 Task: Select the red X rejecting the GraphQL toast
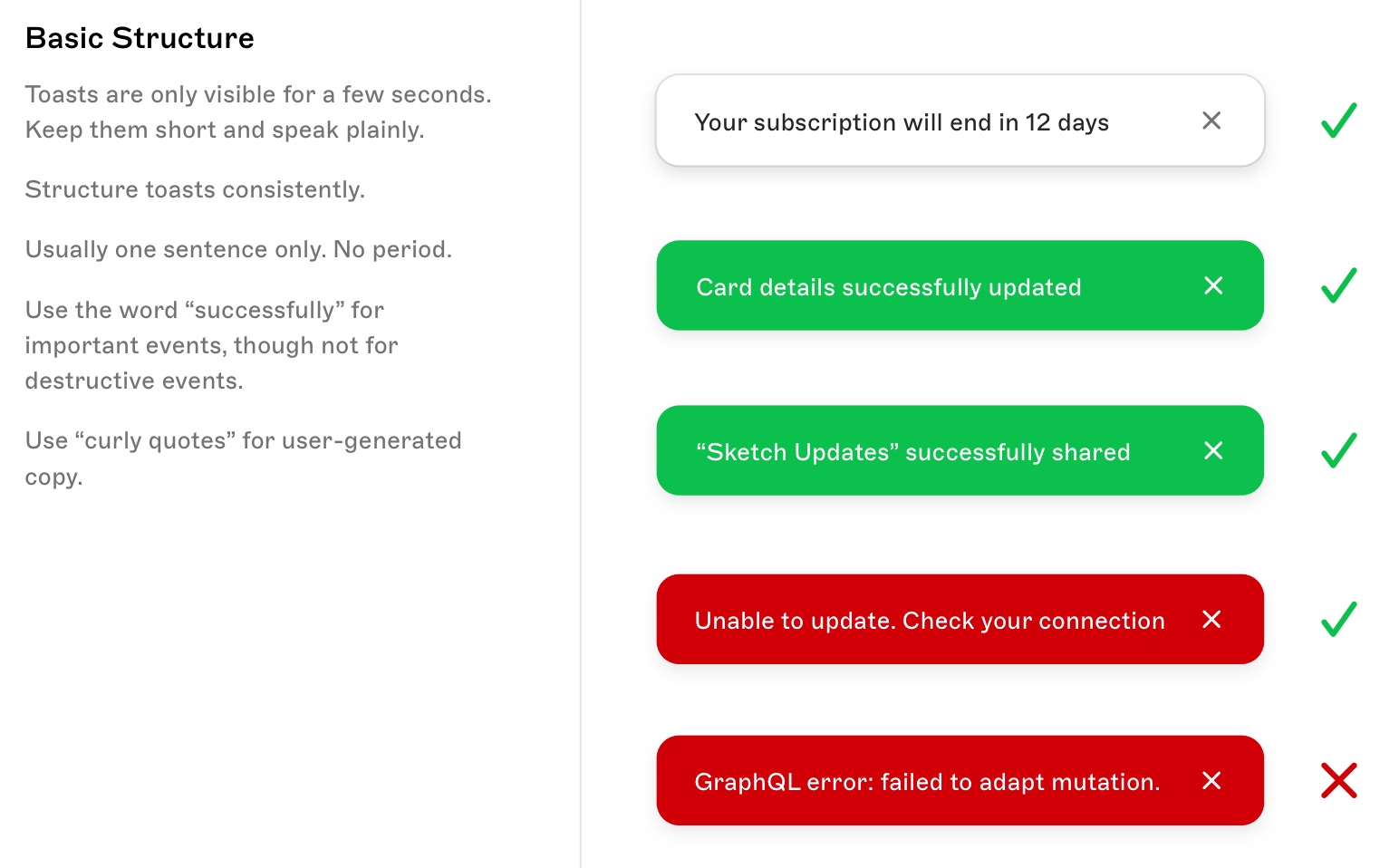coord(1338,780)
